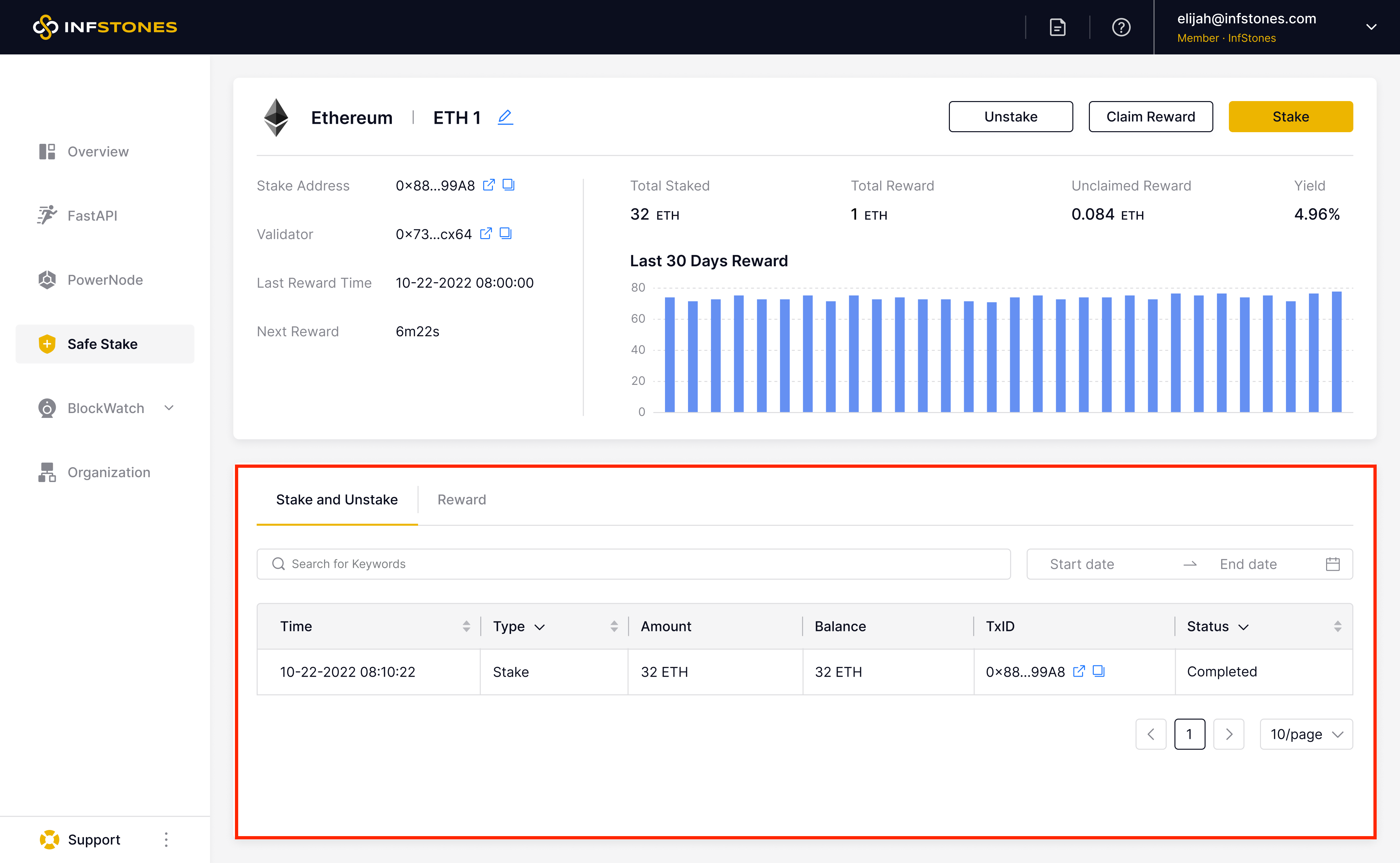Image resolution: width=1400 pixels, height=863 pixels.
Task: Click the help question mark icon
Action: (x=1121, y=28)
